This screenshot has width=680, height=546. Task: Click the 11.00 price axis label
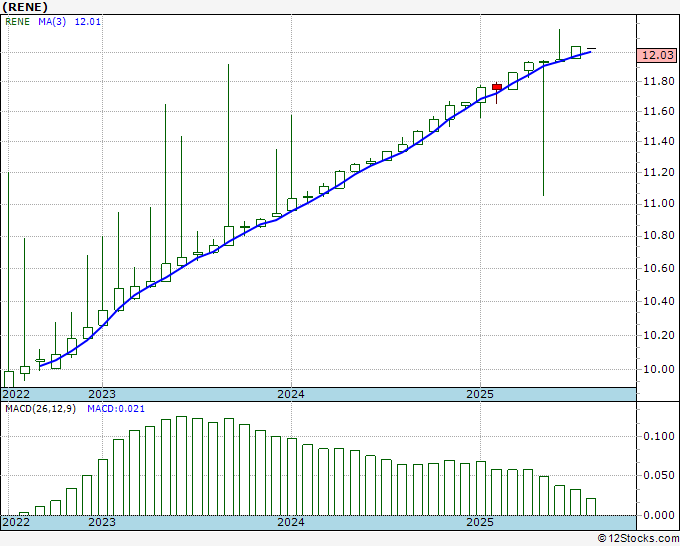(656, 203)
